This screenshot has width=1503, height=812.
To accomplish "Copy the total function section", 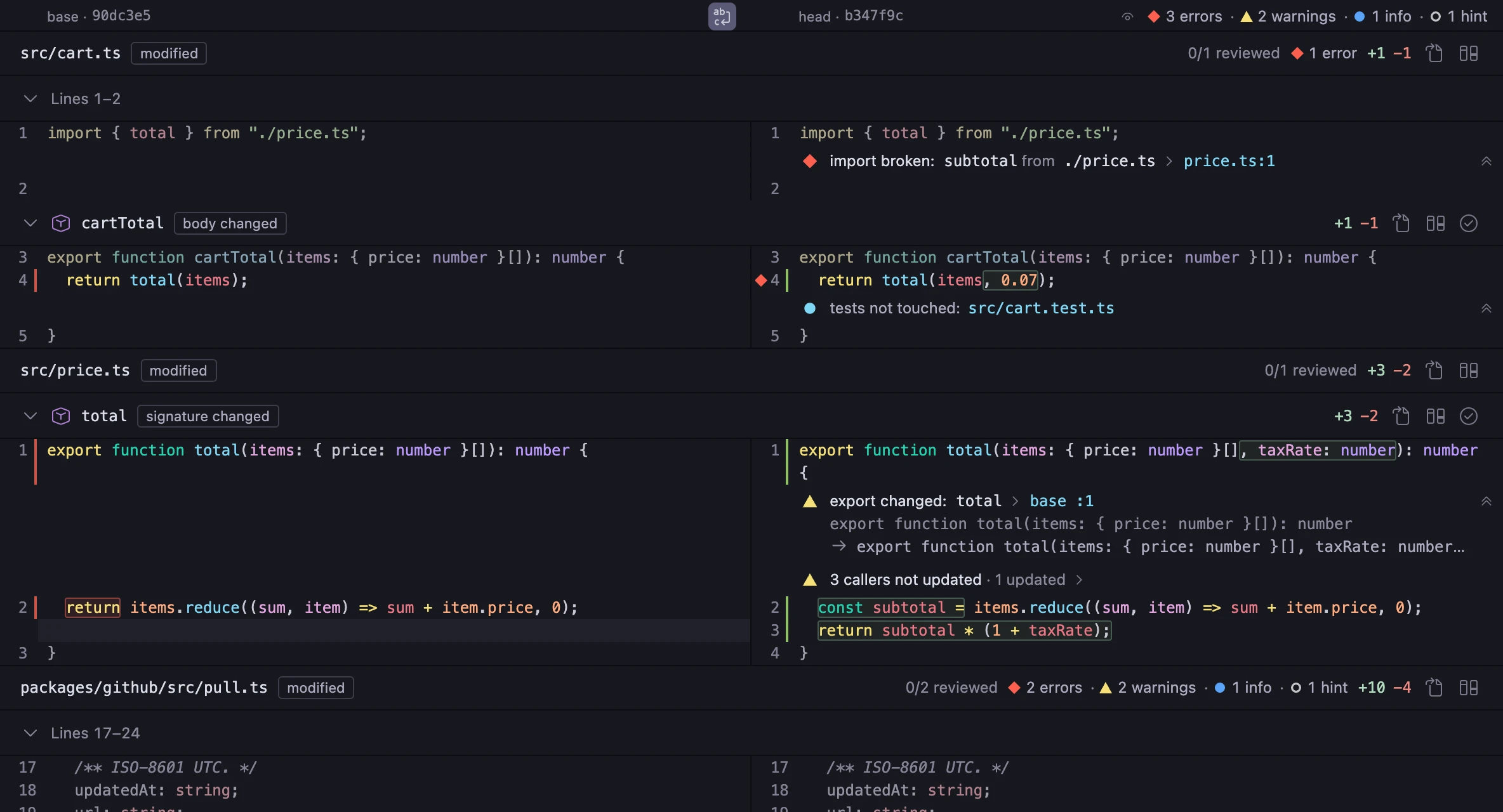I will click(1401, 416).
